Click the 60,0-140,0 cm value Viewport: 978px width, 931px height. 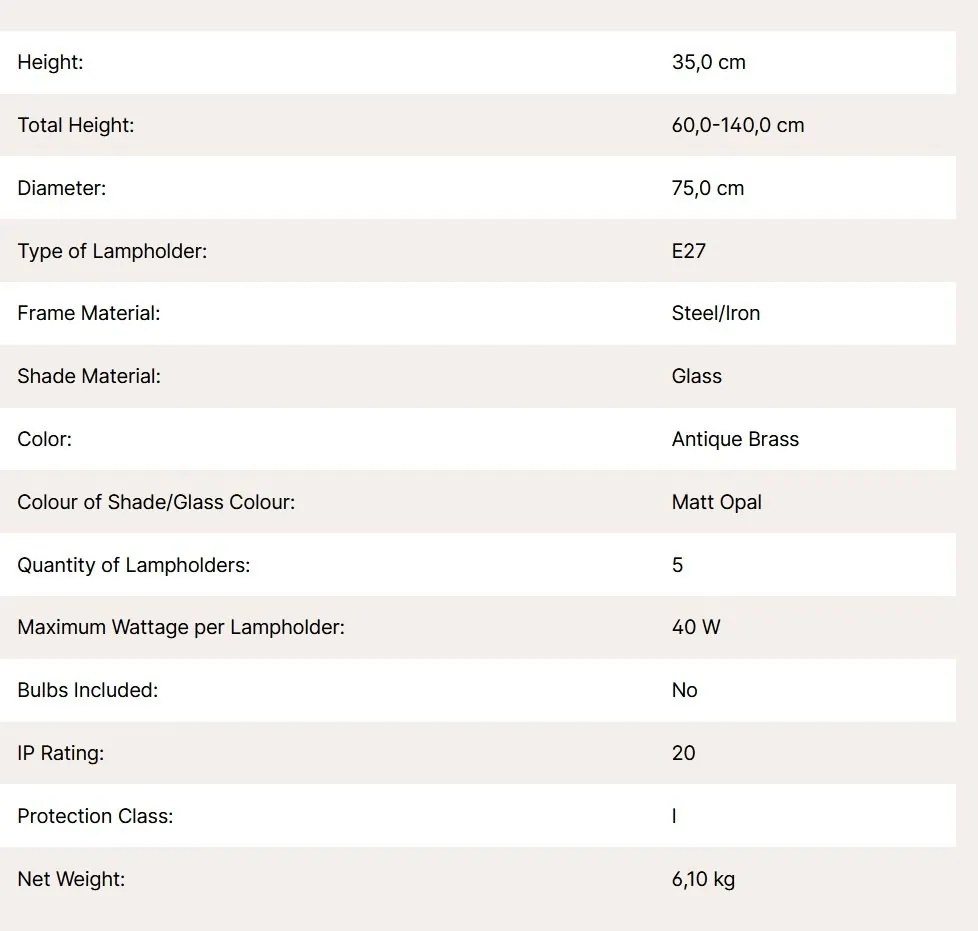click(x=738, y=125)
